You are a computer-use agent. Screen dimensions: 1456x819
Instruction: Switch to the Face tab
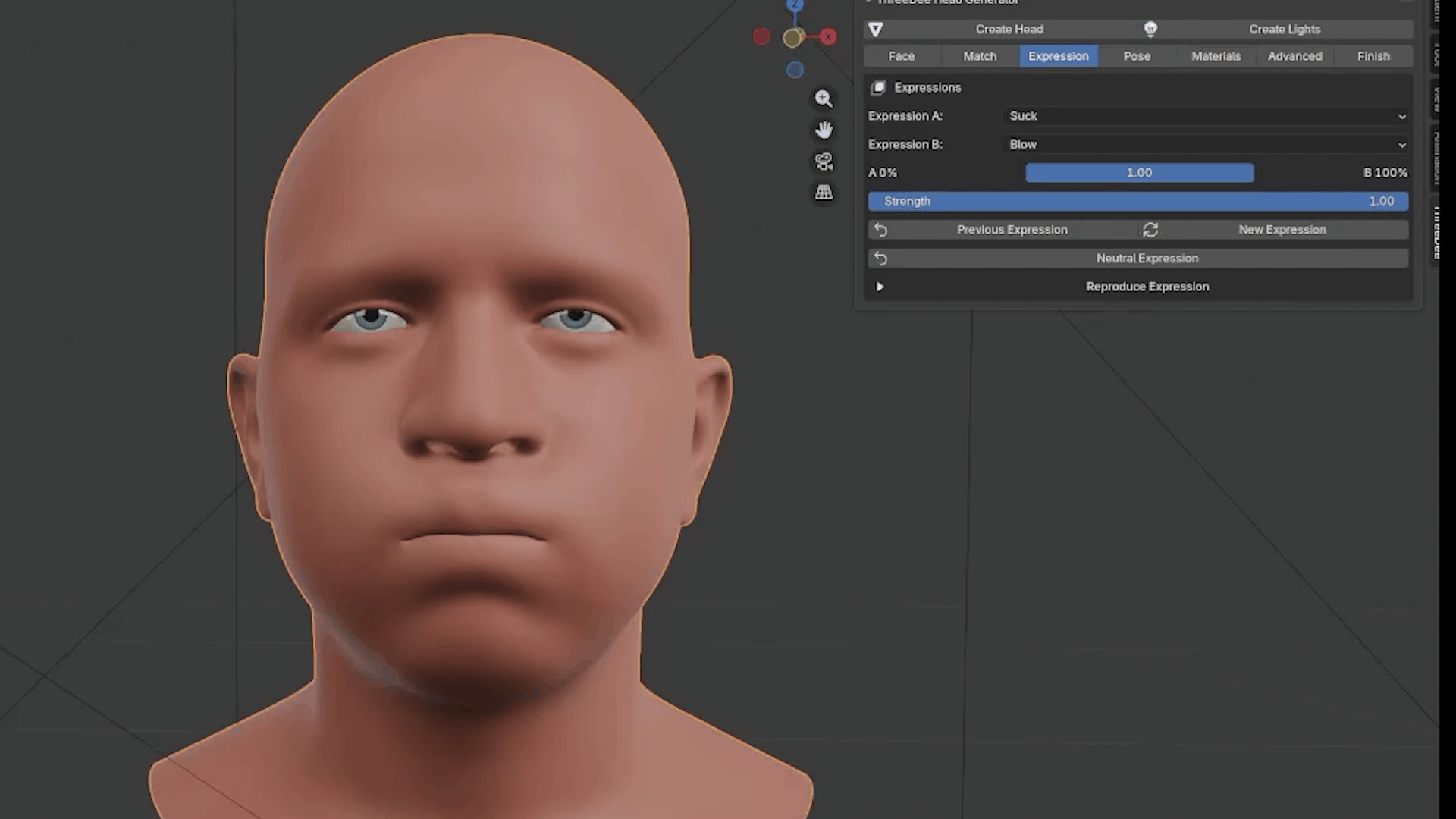902,56
